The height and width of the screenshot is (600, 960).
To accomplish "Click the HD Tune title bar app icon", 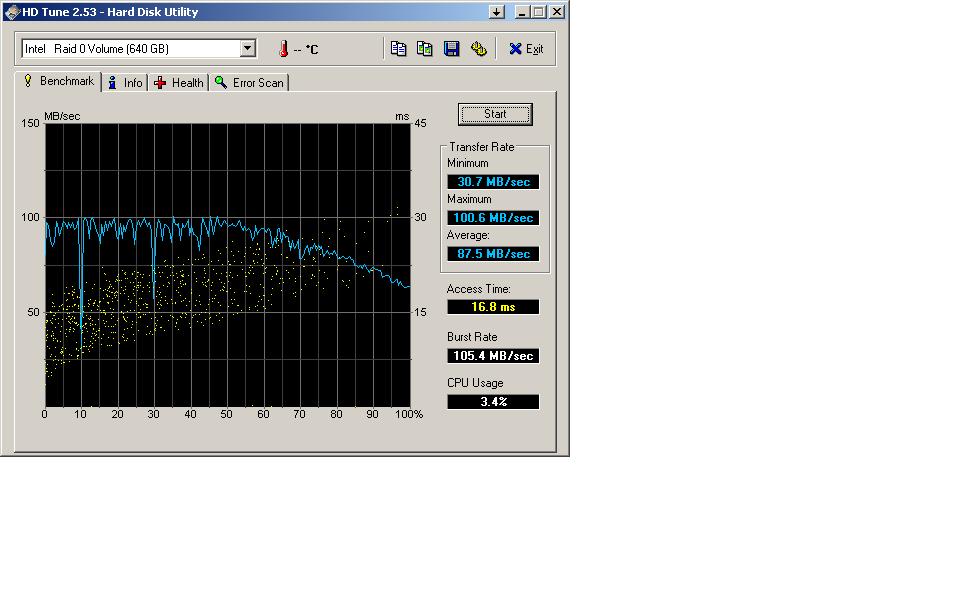I will point(12,12).
